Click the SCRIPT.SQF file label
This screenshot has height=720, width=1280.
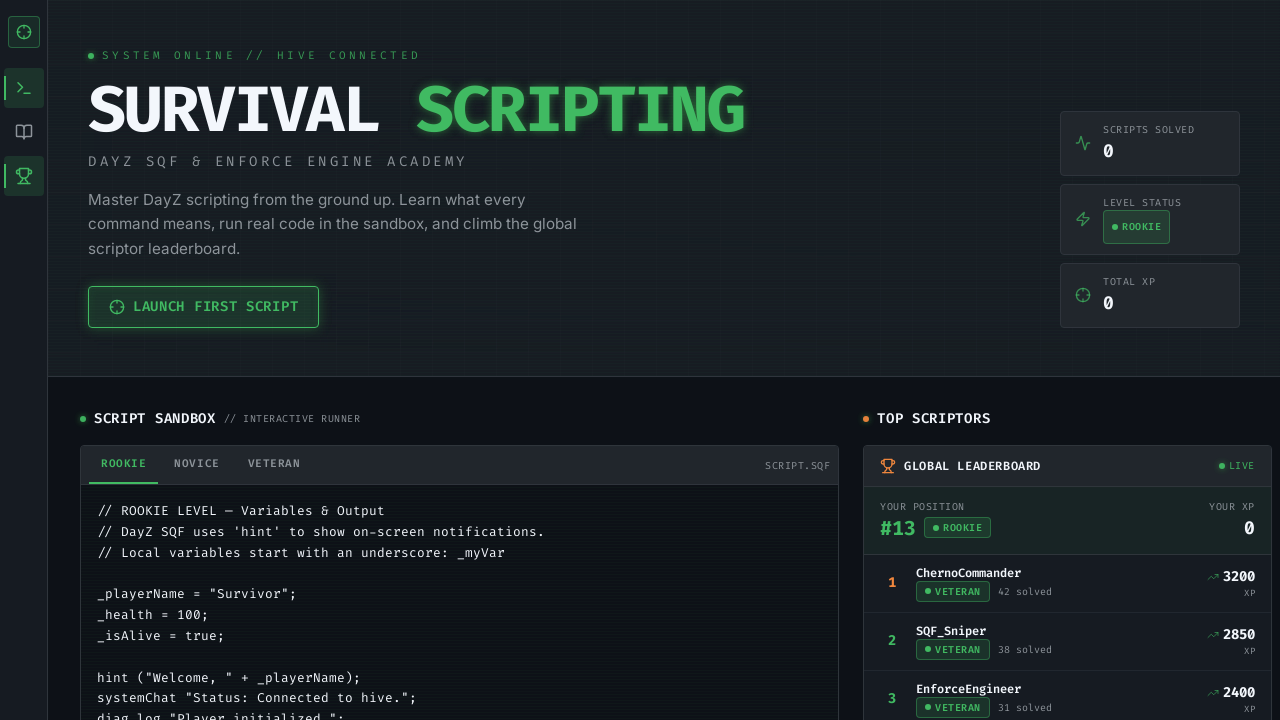797,466
